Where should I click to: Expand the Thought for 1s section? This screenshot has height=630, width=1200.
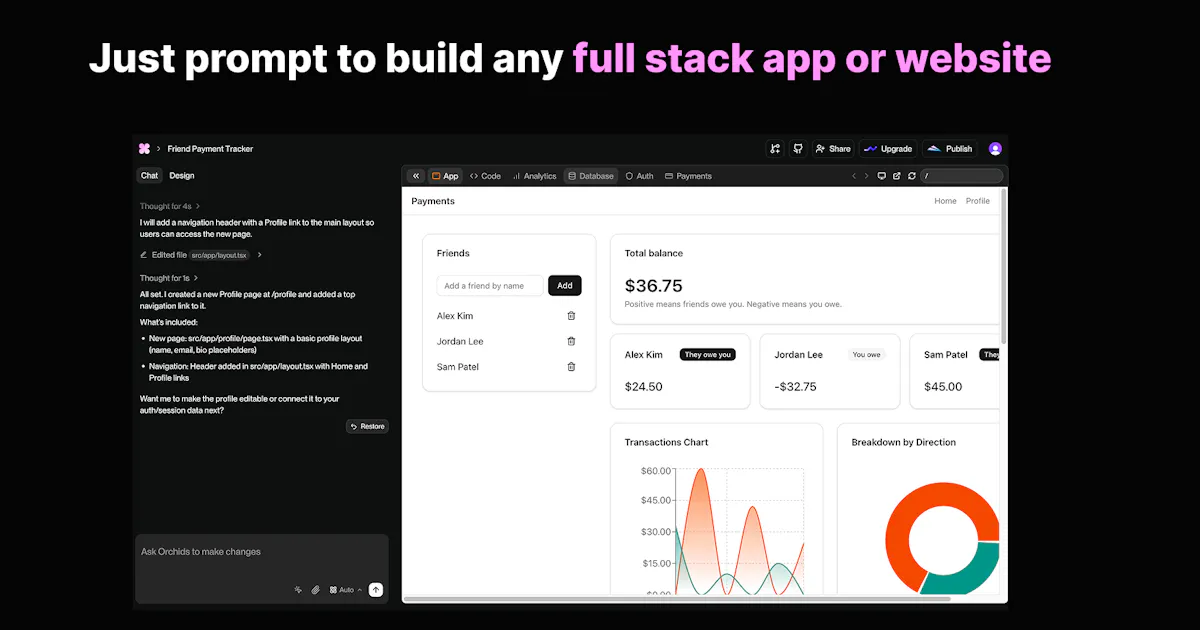pos(169,278)
